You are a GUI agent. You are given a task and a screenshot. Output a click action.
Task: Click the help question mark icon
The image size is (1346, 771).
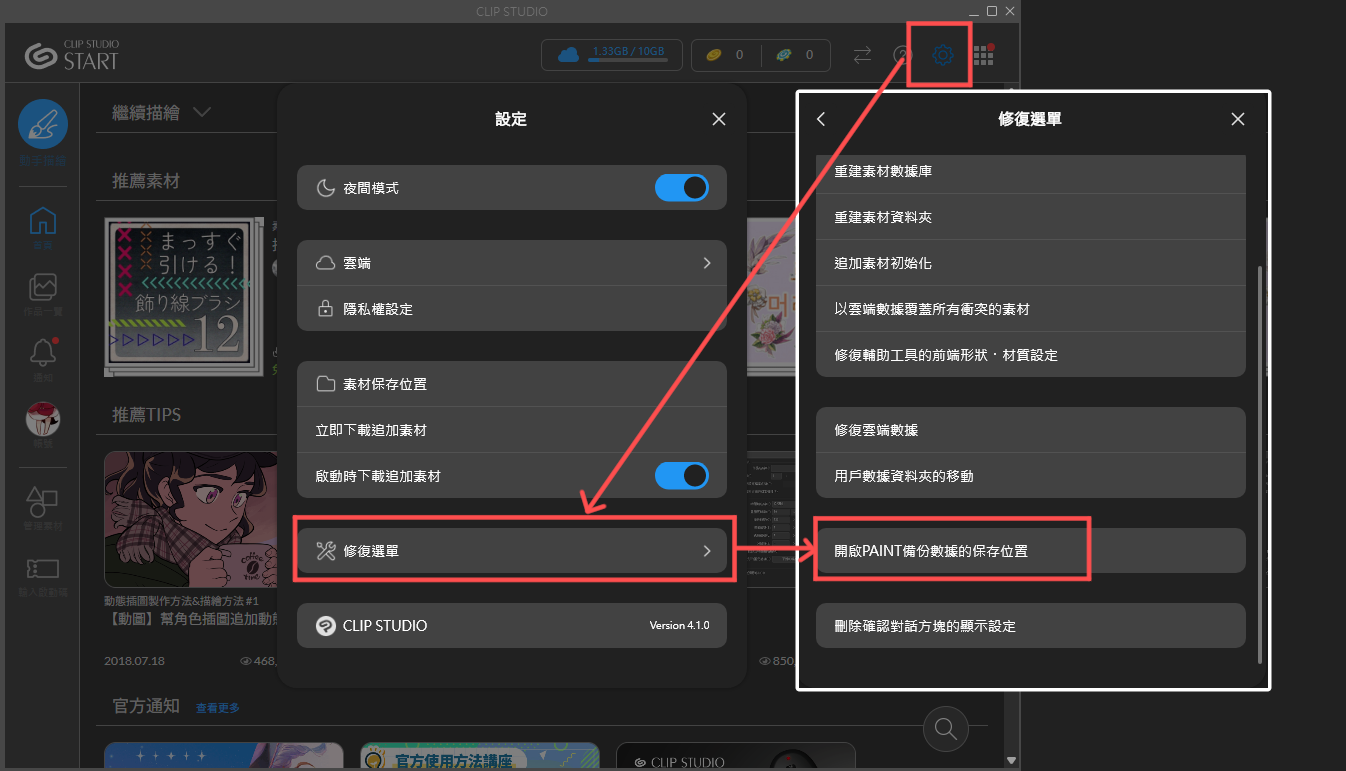(x=902, y=55)
